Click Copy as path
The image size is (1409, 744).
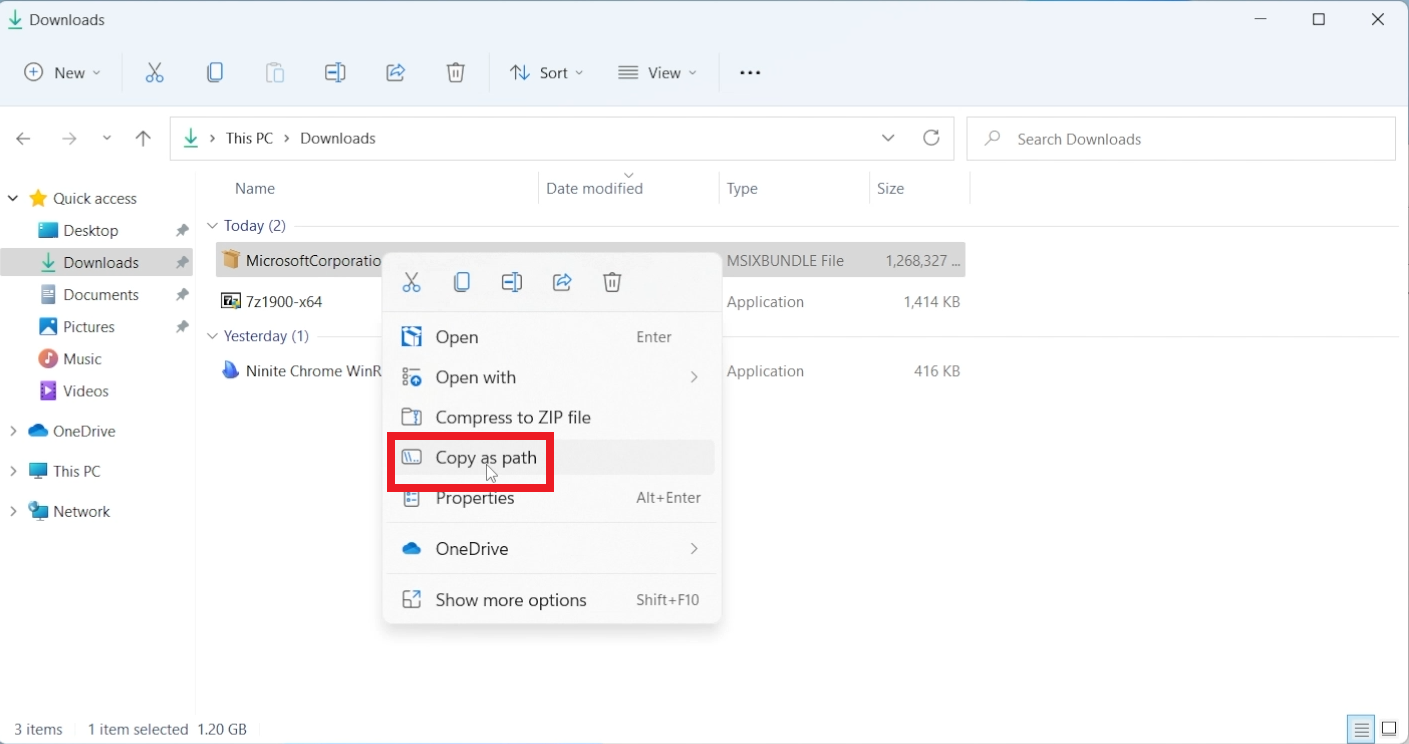click(x=485, y=457)
